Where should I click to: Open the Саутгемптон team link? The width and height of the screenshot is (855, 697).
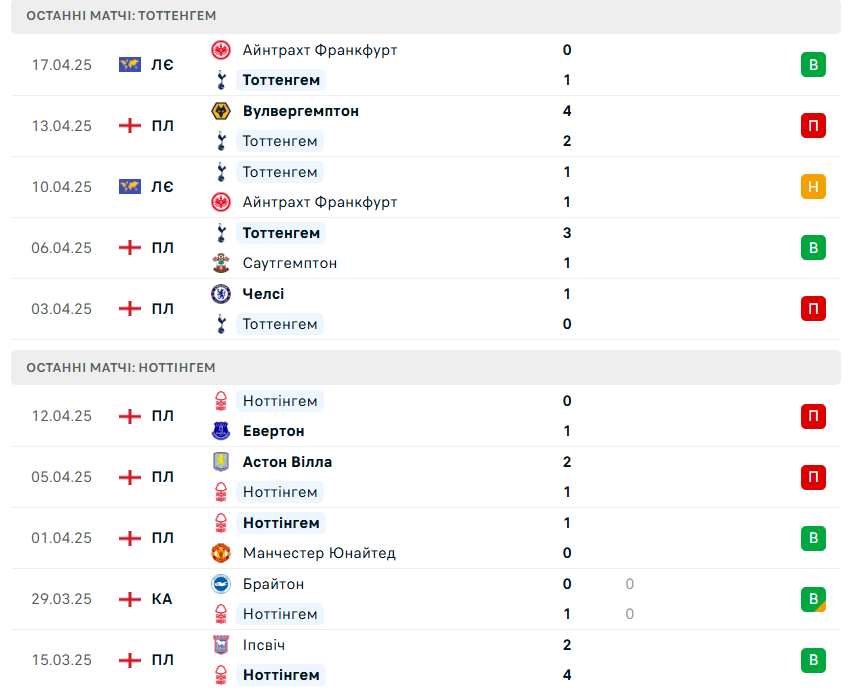coord(290,263)
